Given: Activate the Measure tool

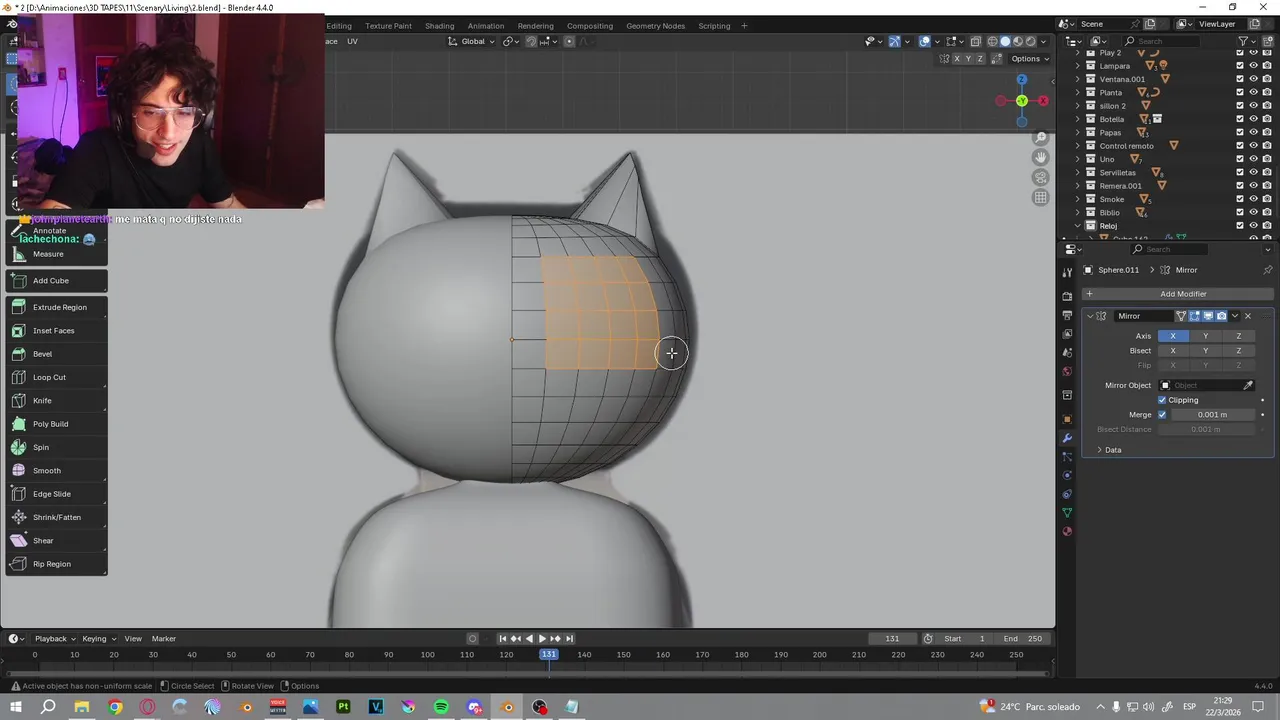Looking at the screenshot, I should 56,254.
